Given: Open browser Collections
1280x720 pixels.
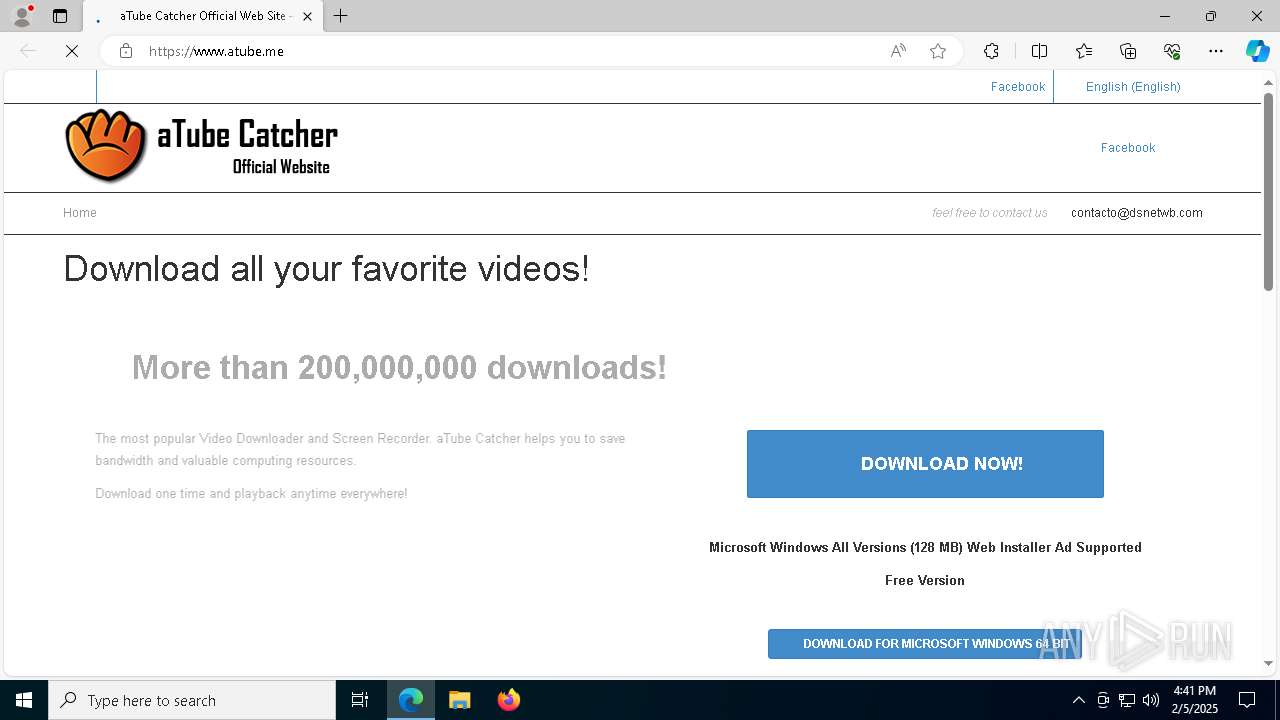Looking at the screenshot, I should (1128, 51).
